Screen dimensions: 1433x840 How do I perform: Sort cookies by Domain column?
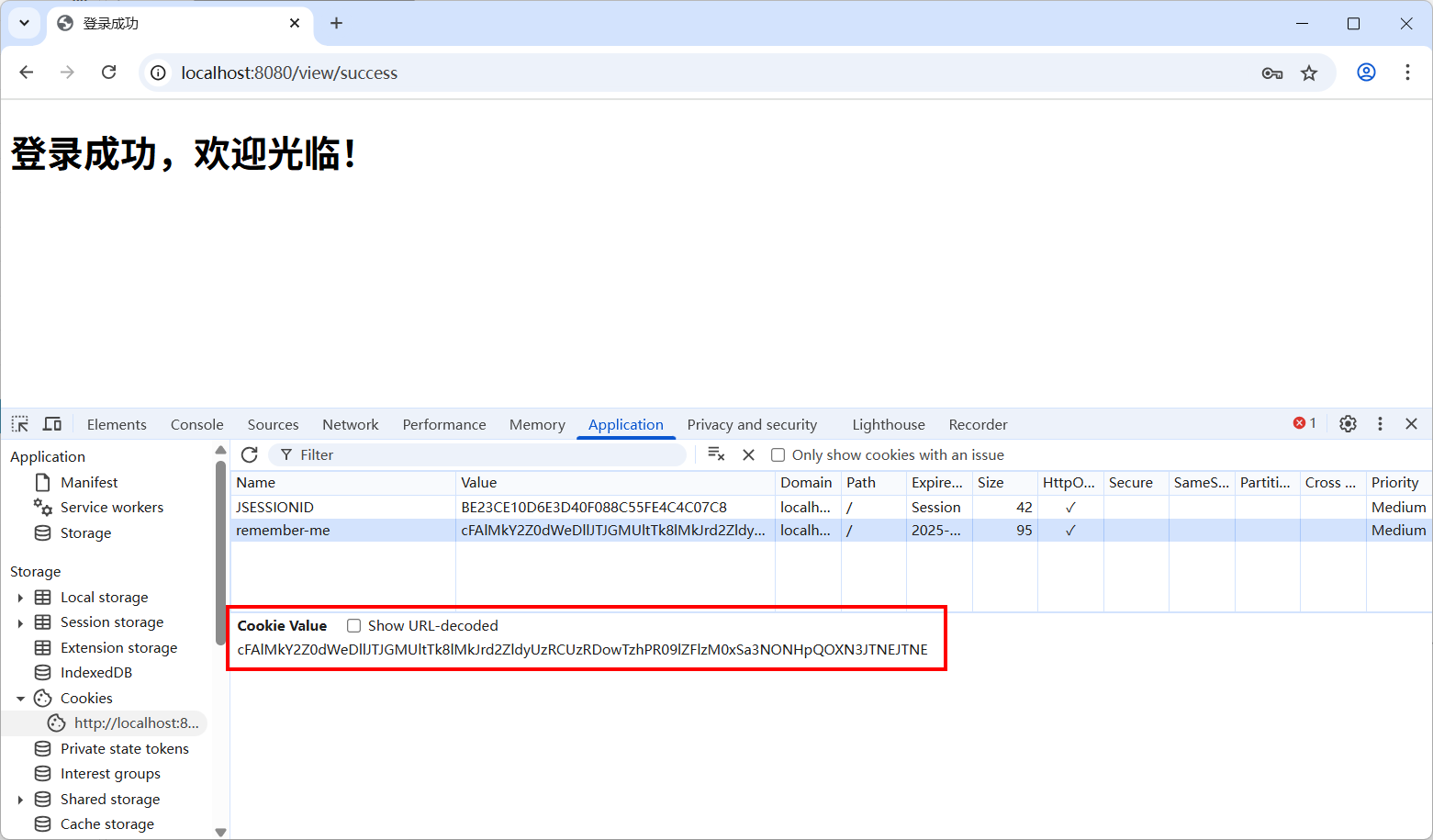[x=808, y=483]
